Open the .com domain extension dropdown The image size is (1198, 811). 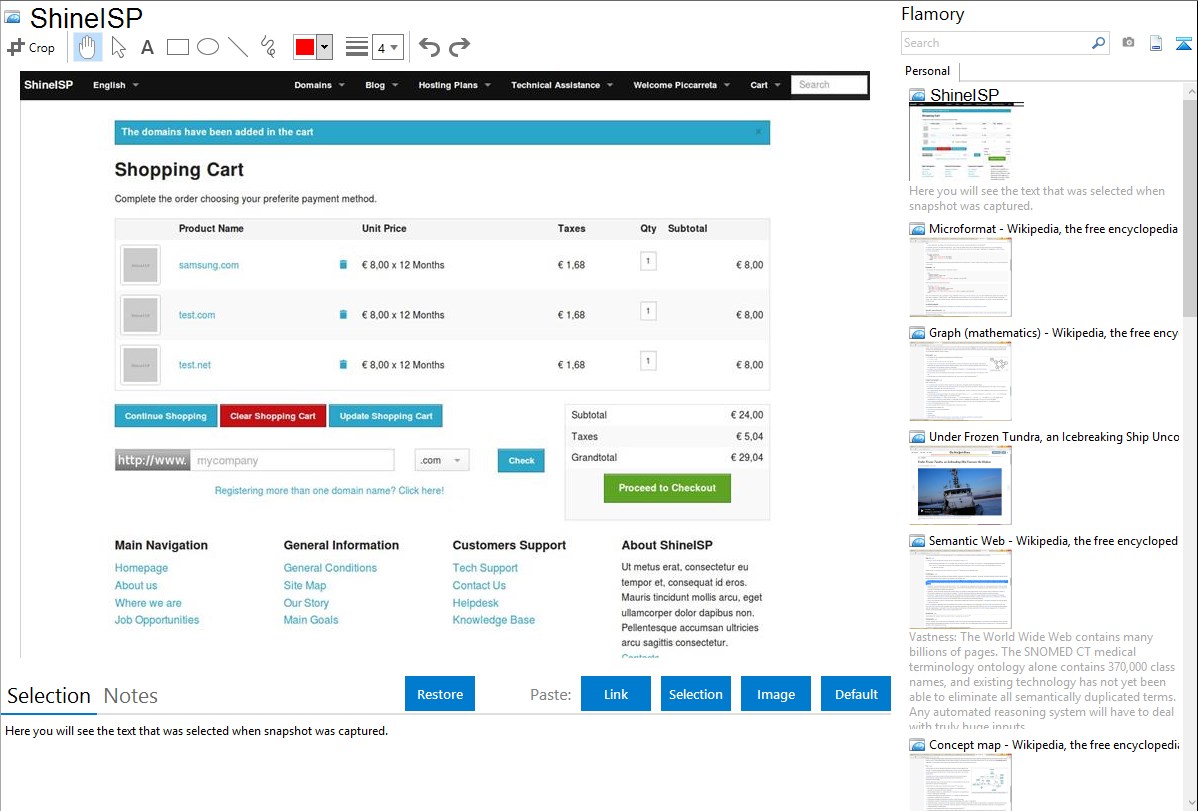pyautogui.click(x=442, y=460)
